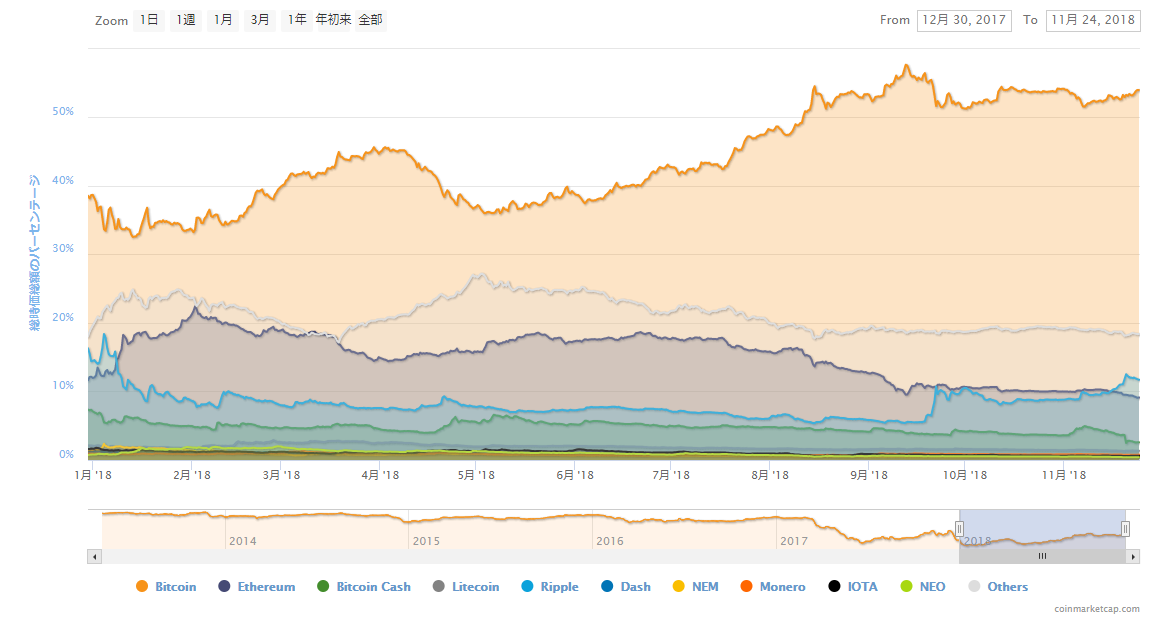Select the 全部 zoom option
1159x627 pixels.
[370, 20]
